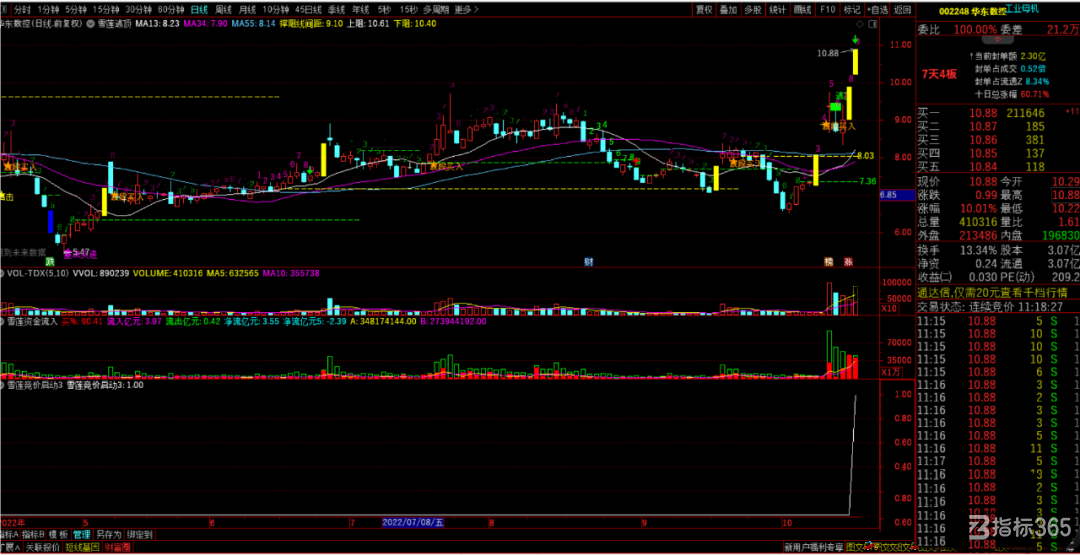Open the 模板 template tab
Image resolution: width=1080 pixels, height=555 pixels.
click(59, 534)
